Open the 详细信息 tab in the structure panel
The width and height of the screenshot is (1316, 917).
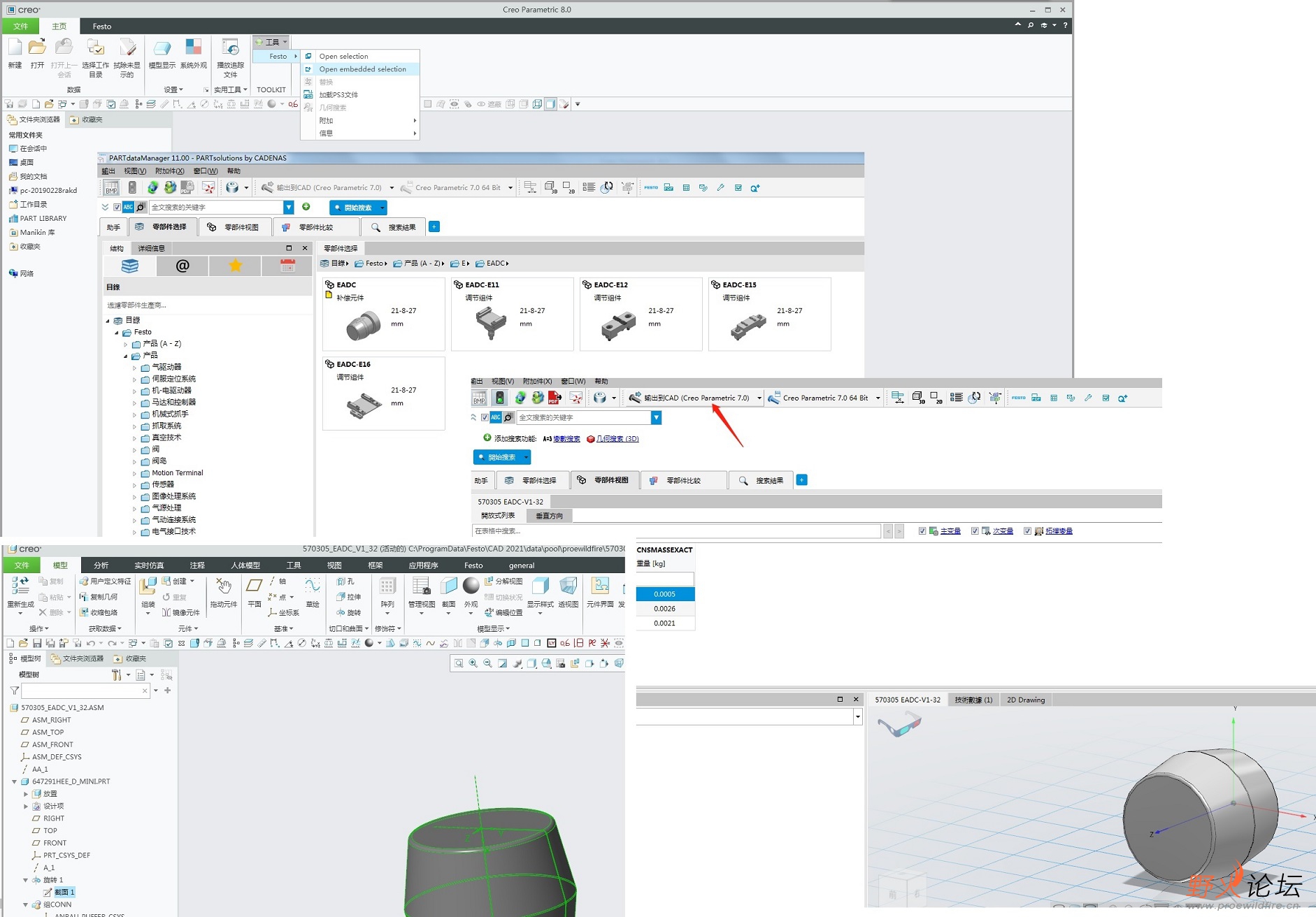click(151, 248)
